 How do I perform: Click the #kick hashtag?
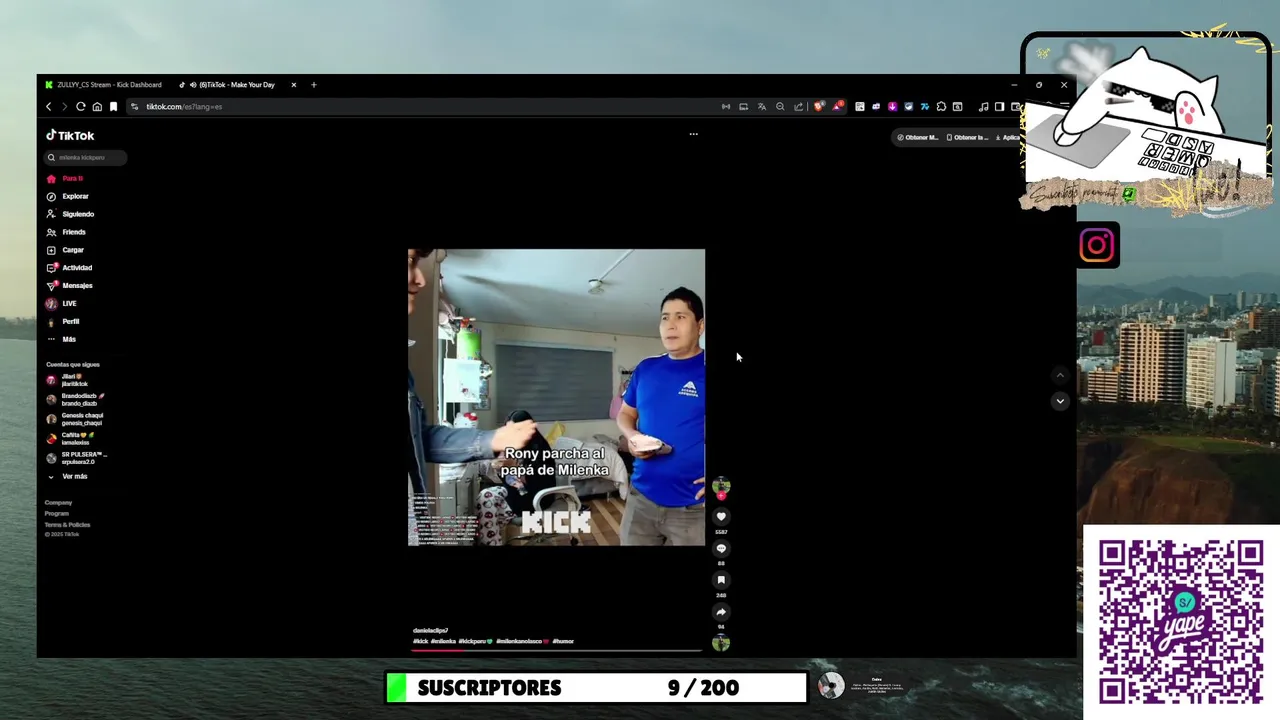[420, 641]
